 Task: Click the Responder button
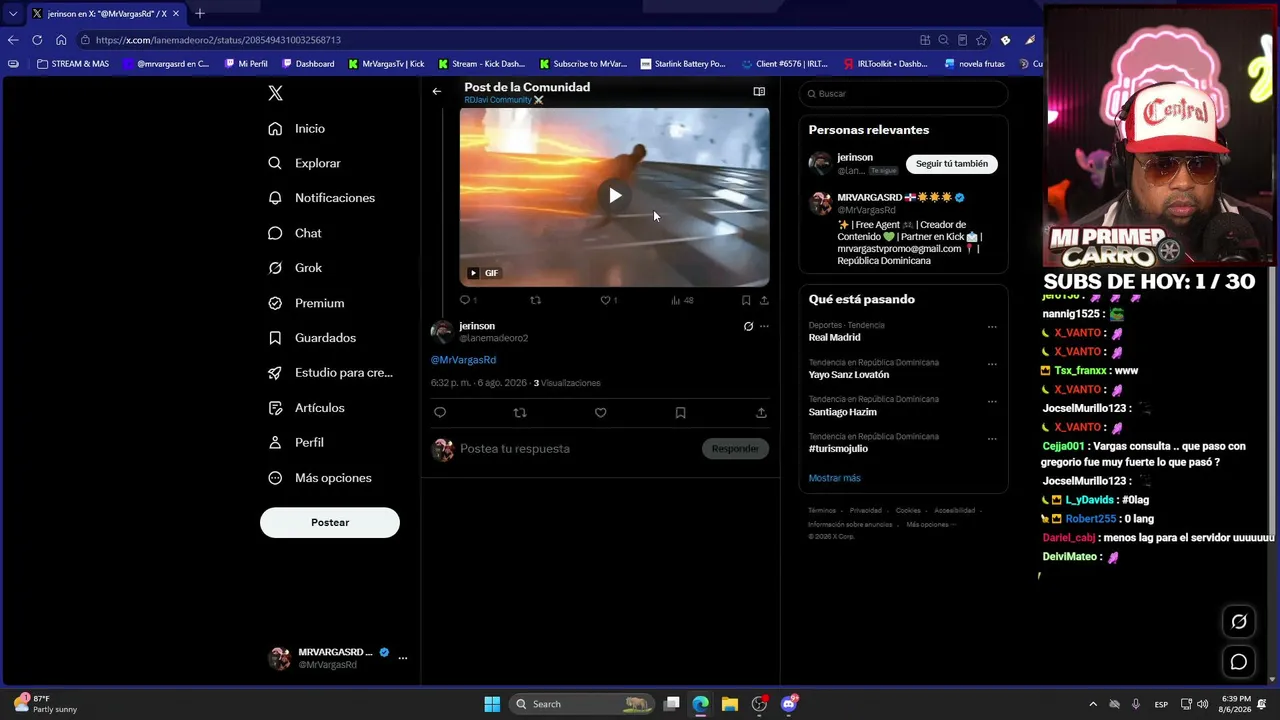point(735,449)
